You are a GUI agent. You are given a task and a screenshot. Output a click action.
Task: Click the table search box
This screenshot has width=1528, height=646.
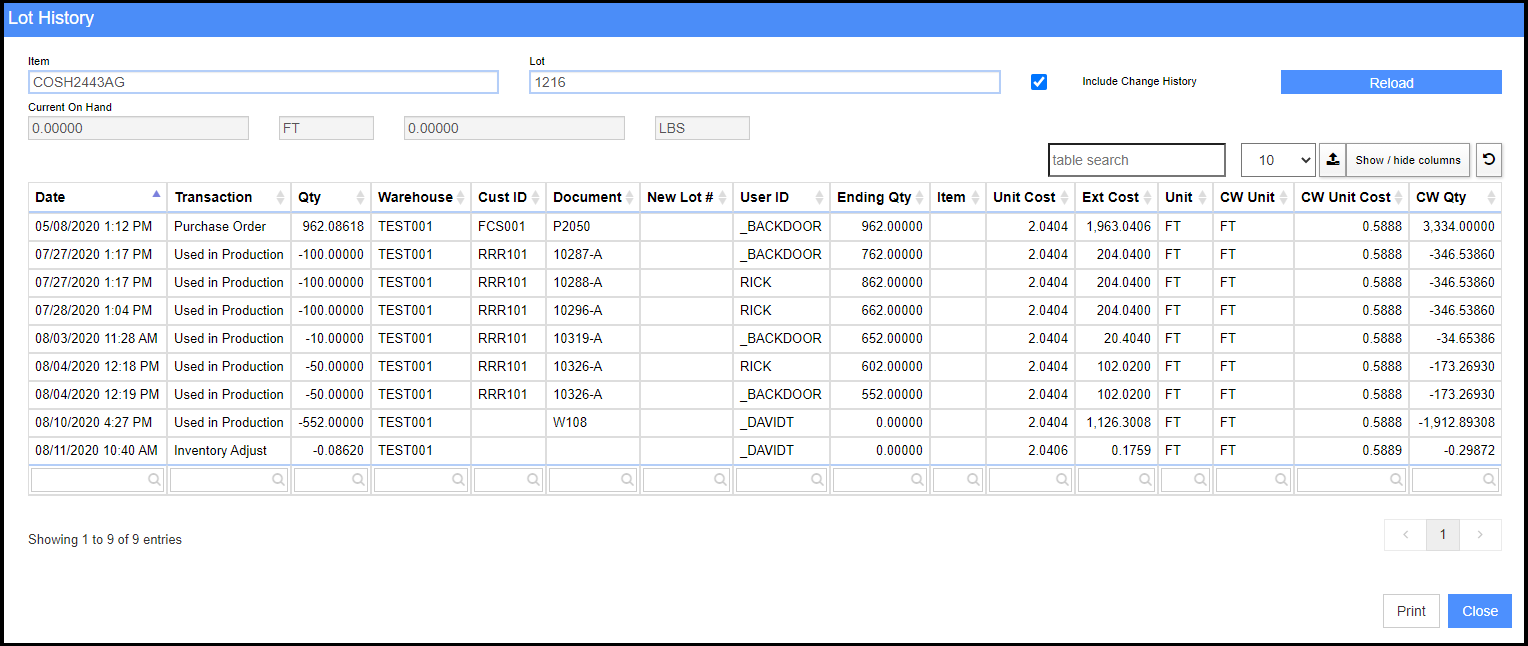click(x=1137, y=160)
